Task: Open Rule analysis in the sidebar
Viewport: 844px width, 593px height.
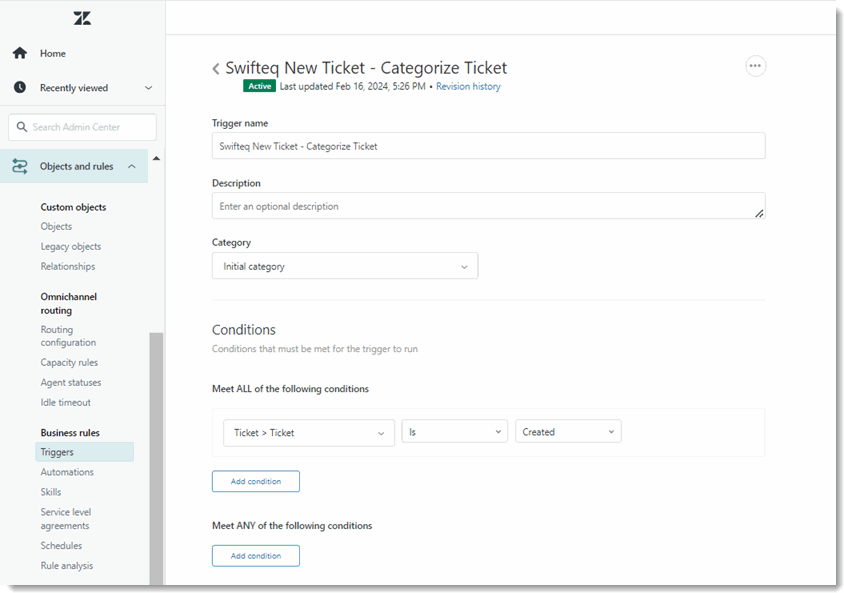Action: (67, 566)
